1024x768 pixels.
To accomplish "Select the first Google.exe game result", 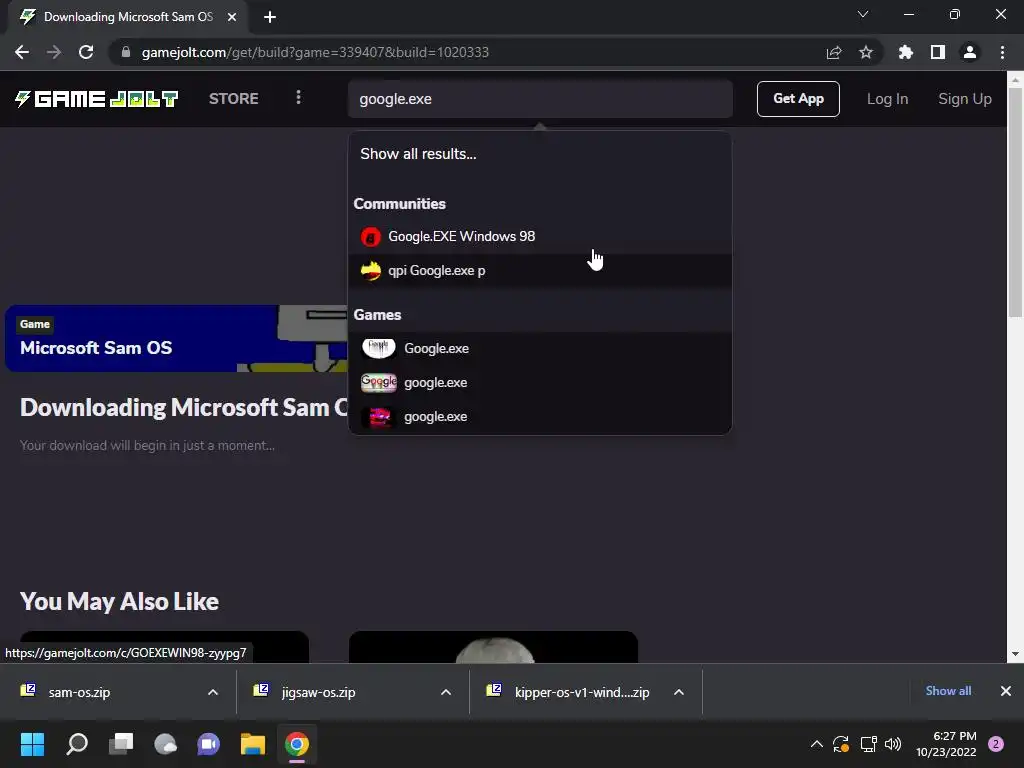I will tap(539, 348).
